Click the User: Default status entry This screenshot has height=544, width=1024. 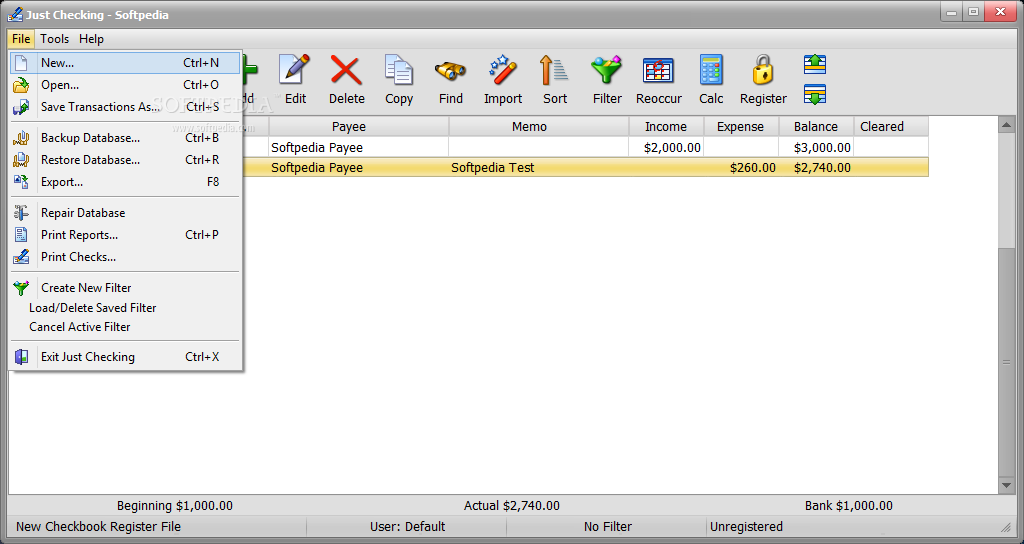408,526
